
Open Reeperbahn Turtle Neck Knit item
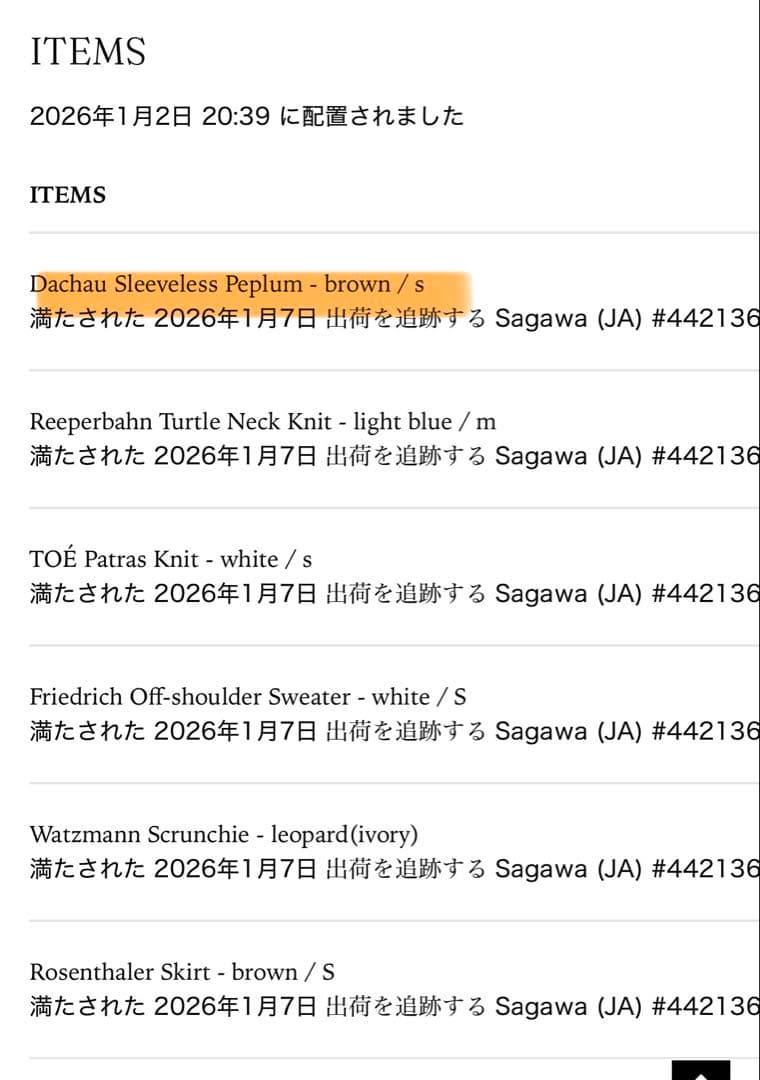pos(262,422)
